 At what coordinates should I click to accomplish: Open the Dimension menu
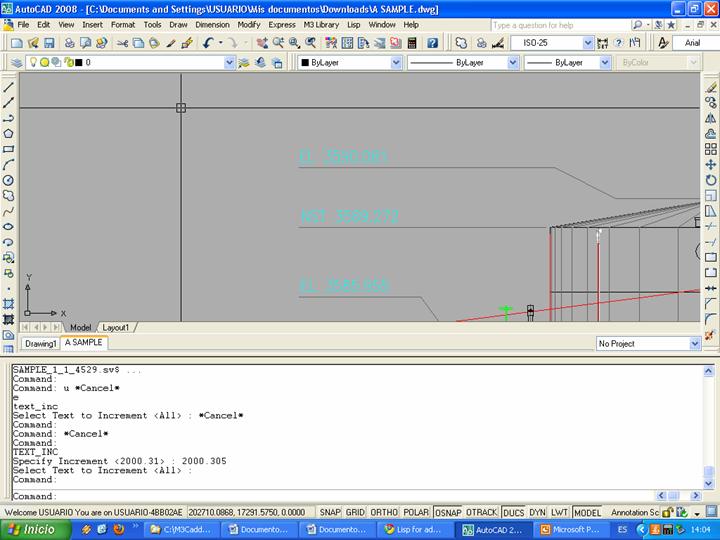pos(212,24)
